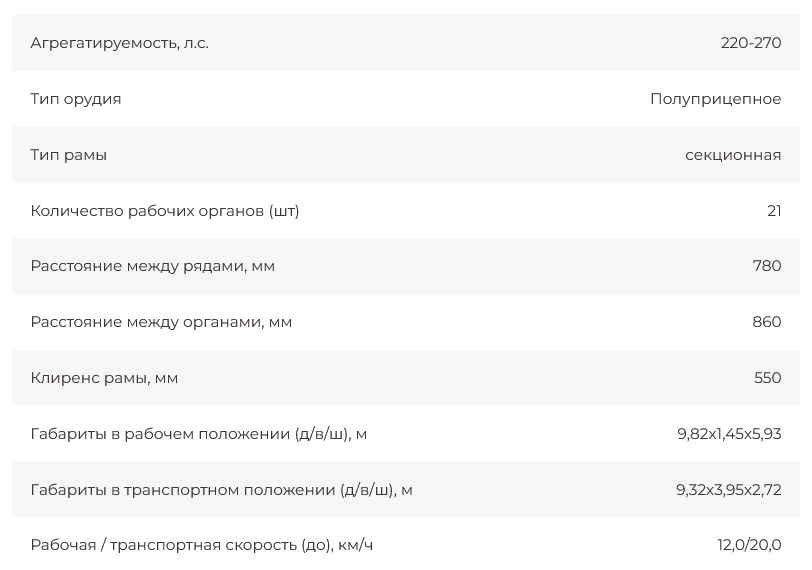Select the 'Полуприцепное' value
The width and height of the screenshot is (812, 570).
click(x=715, y=99)
